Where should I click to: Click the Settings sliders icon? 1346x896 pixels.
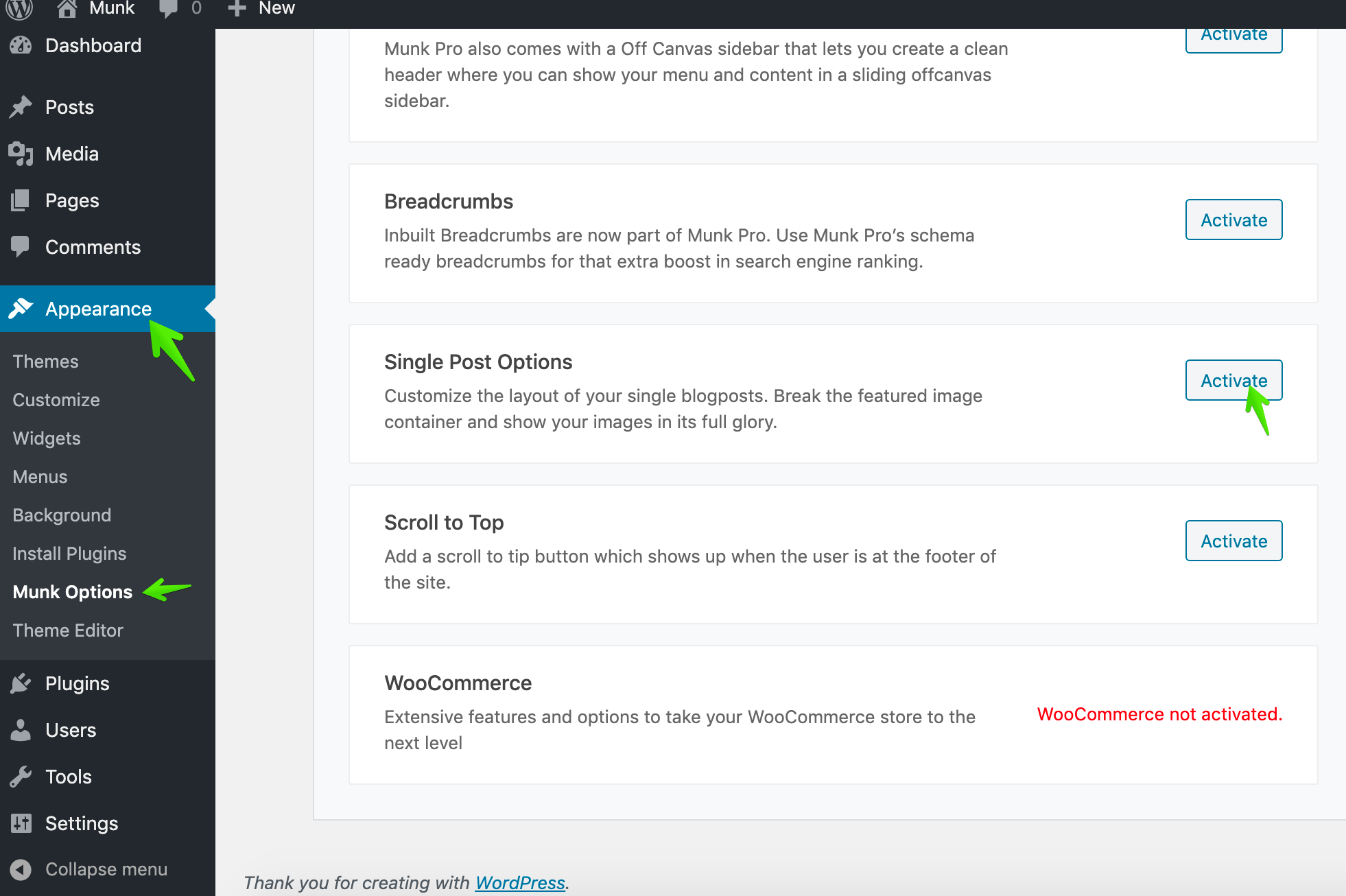[x=21, y=823]
